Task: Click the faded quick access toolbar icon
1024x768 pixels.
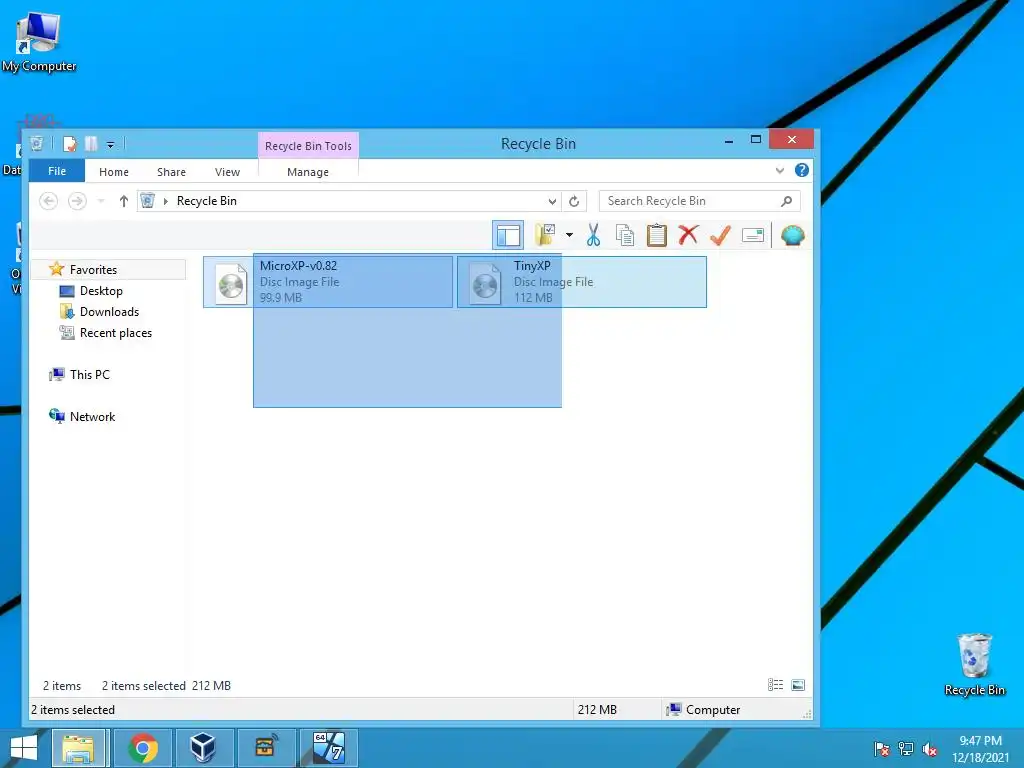Action: 91,144
